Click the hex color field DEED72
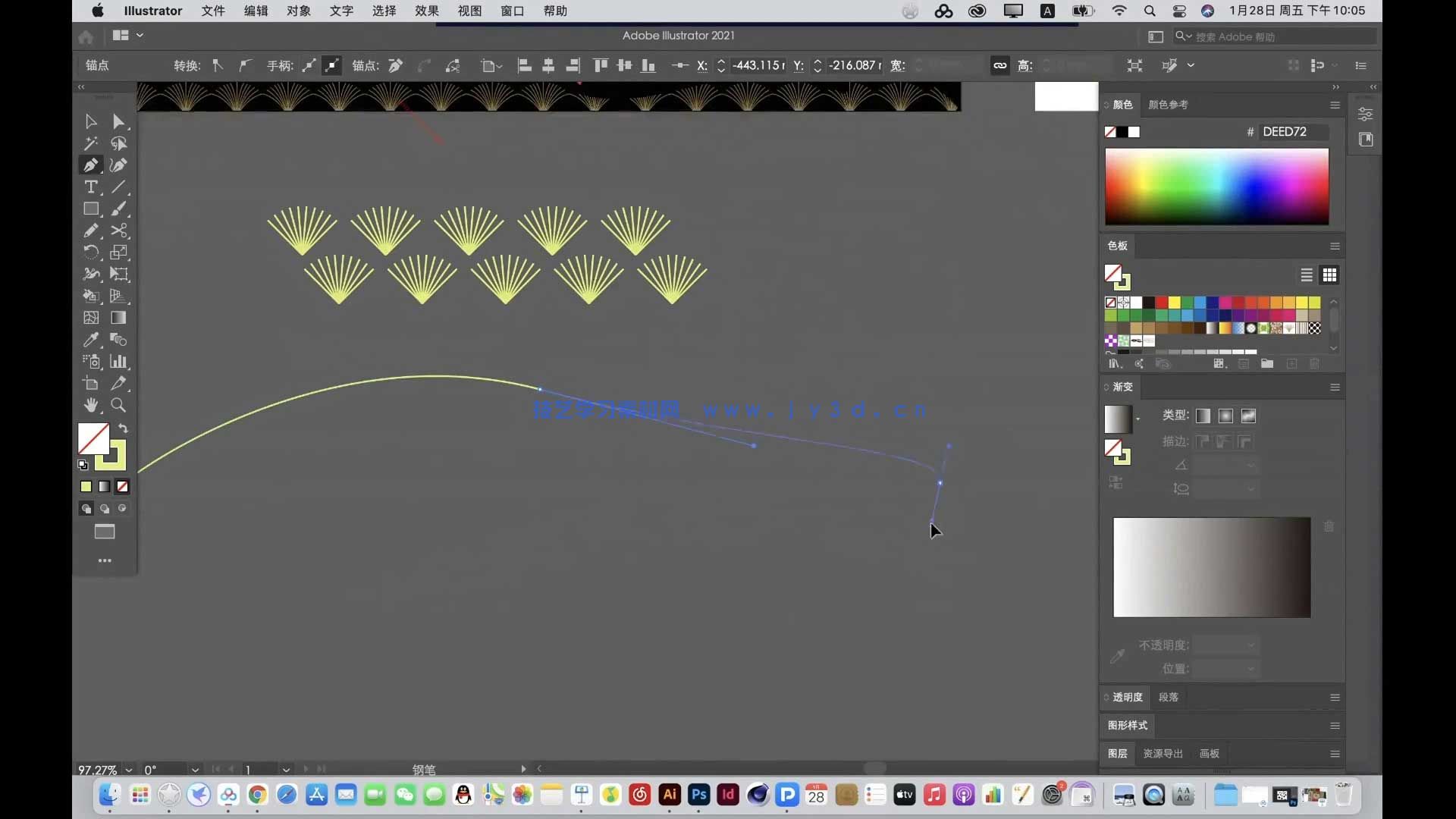Image resolution: width=1456 pixels, height=819 pixels. pos(1292,132)
